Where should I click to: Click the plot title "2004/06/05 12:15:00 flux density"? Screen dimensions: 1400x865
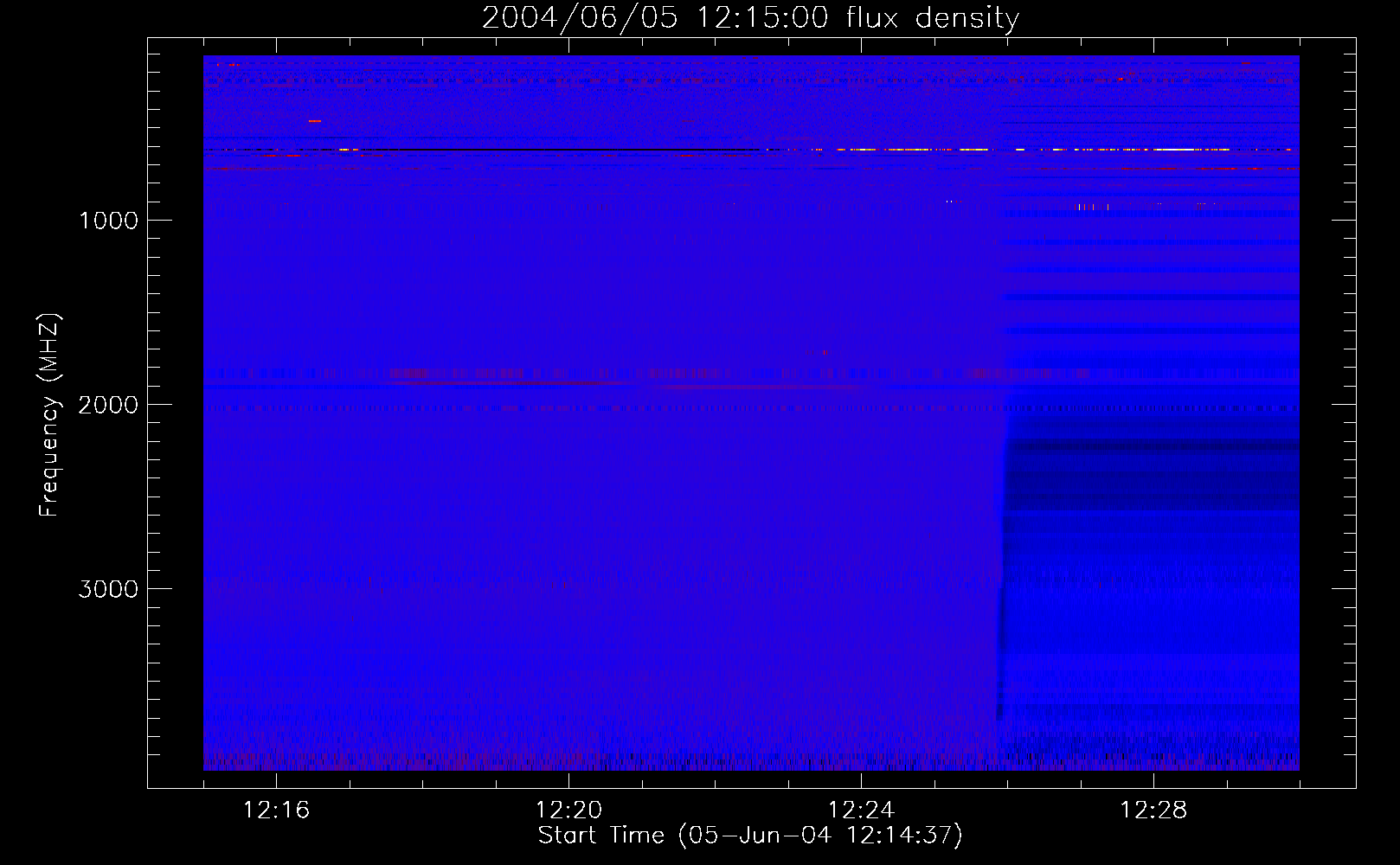pos(750,18)
